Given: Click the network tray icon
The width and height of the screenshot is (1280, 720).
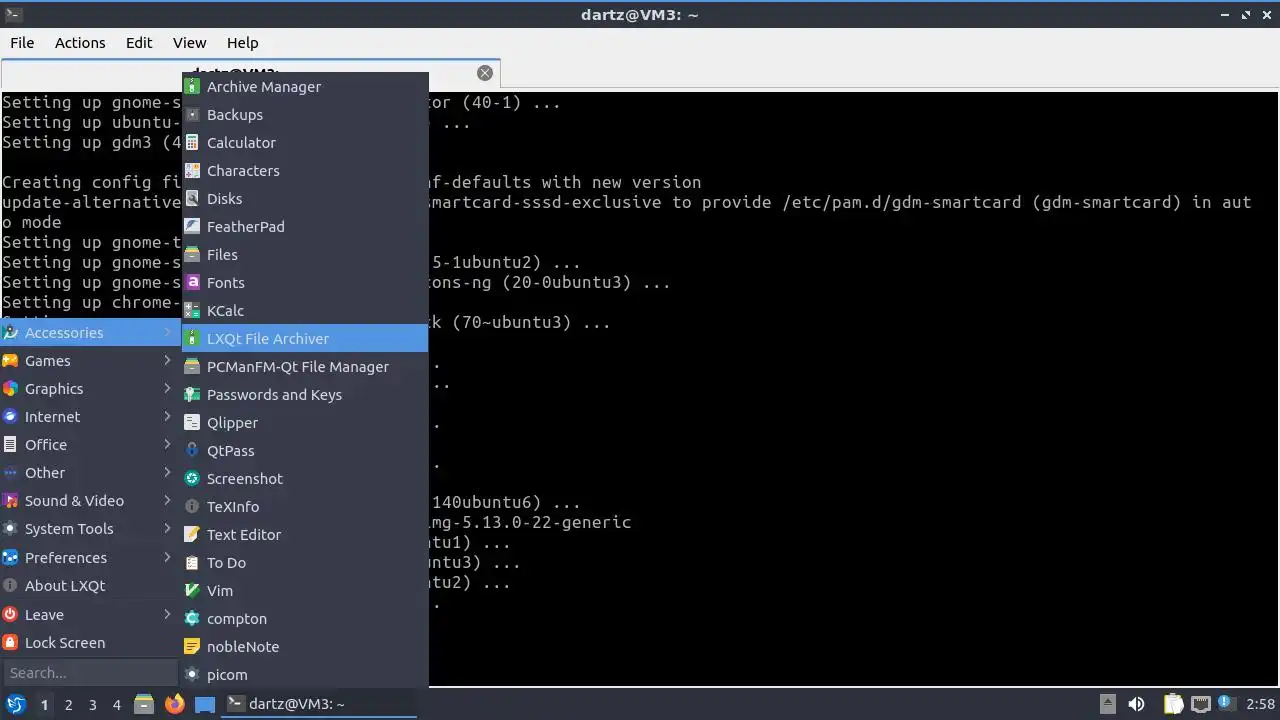Looking at the screenshot, I should 1201,705.
